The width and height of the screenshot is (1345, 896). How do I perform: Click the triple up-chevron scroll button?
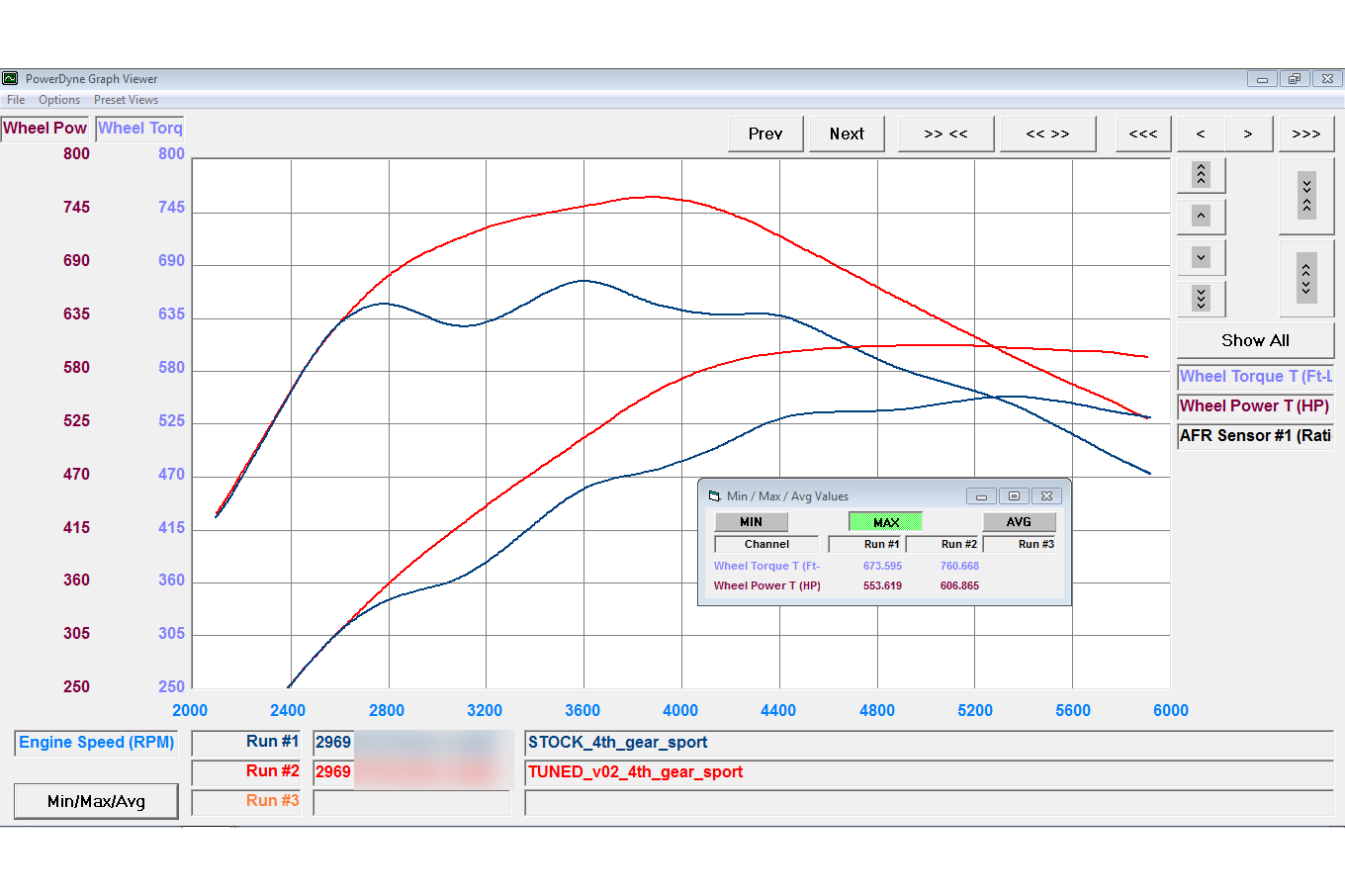click(1201, 175)
